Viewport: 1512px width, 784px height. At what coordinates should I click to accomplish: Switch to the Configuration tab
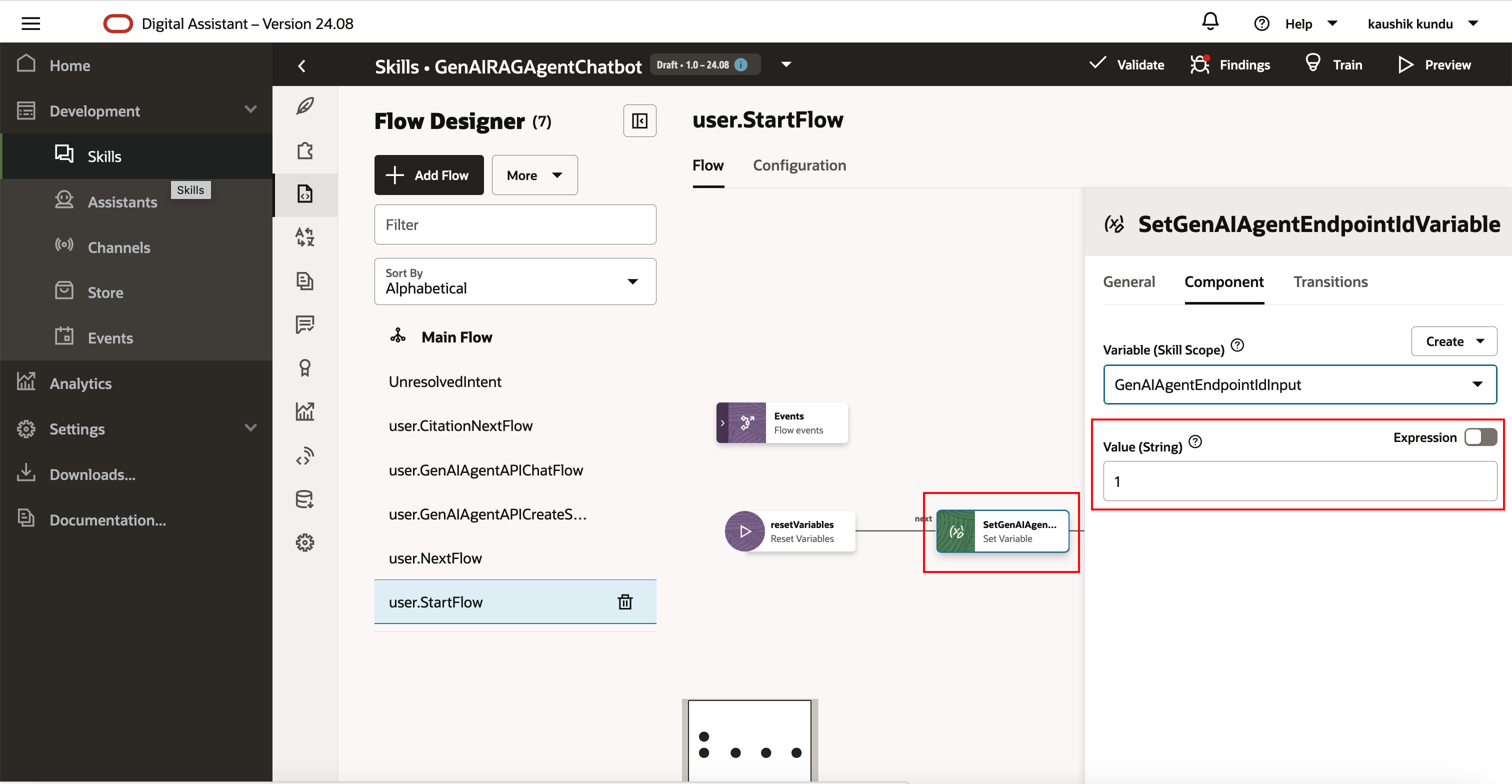799,165
